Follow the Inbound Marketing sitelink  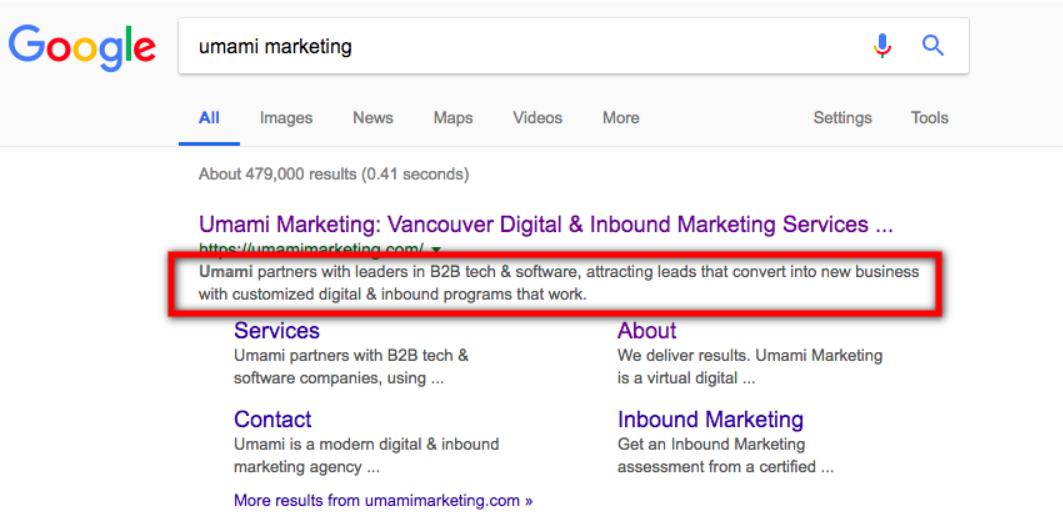coord(710,419)
